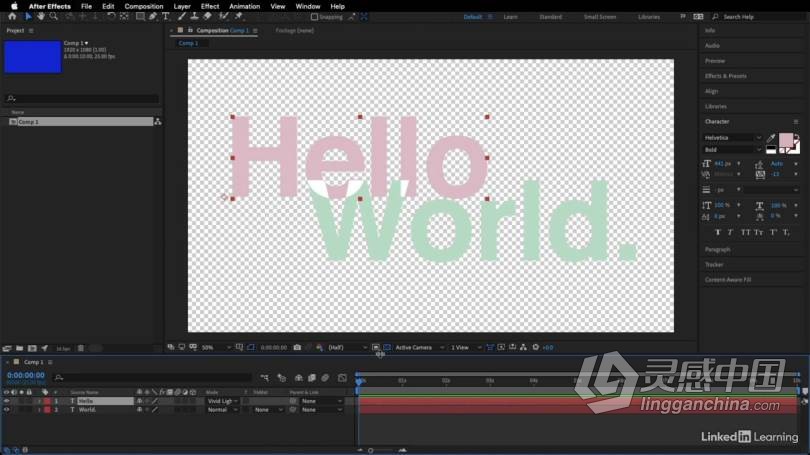Toggle the Snapping checkbox
The height and width of the screenshot is (455, 810).
(314, 17)
